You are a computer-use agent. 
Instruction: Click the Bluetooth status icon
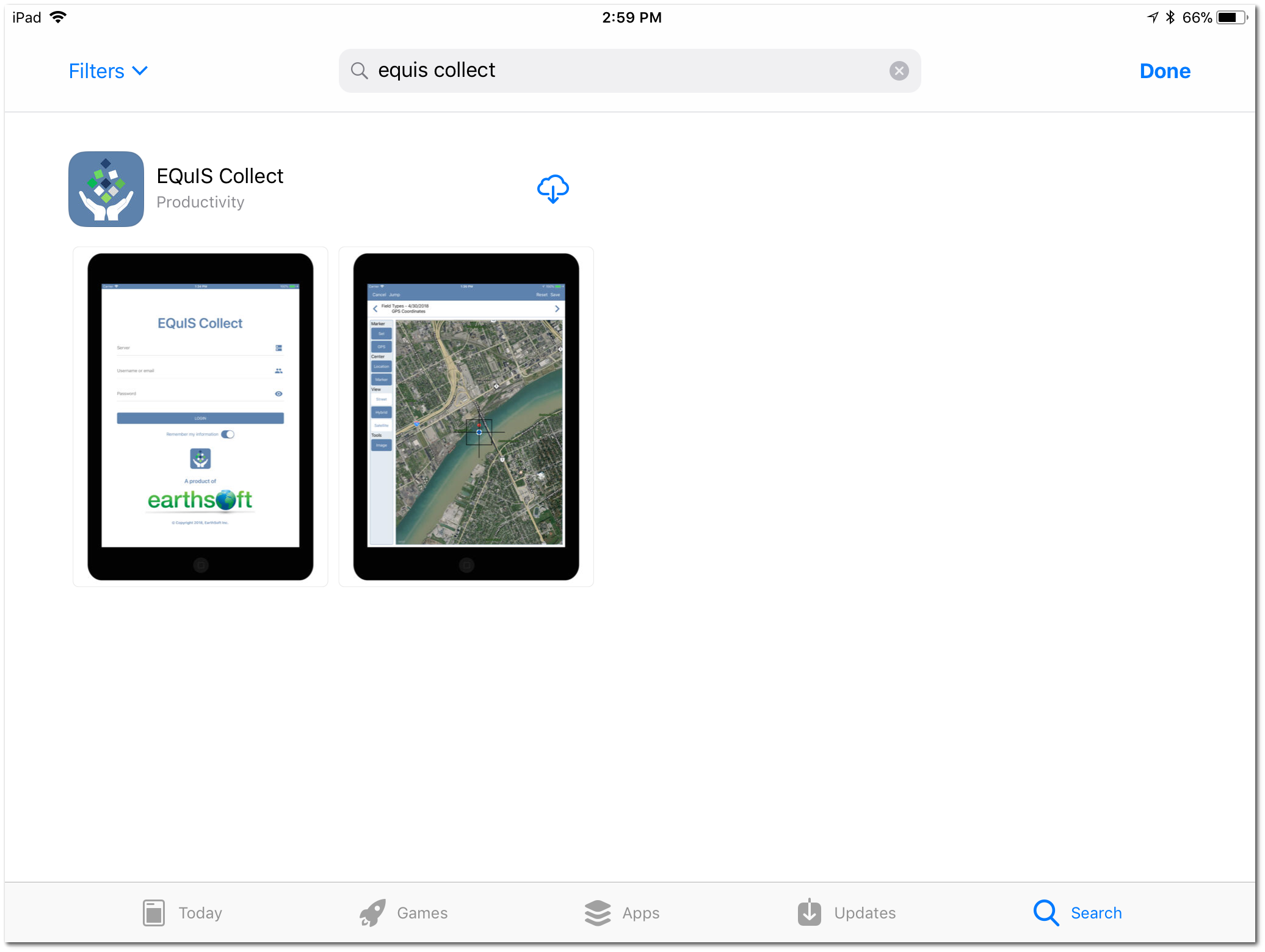click(1170, 17)
